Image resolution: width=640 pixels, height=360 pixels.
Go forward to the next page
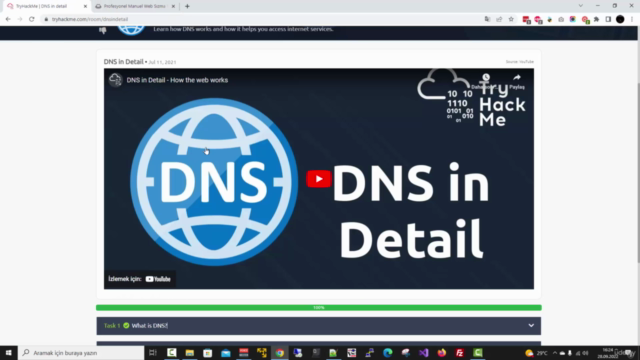(20, 19)
